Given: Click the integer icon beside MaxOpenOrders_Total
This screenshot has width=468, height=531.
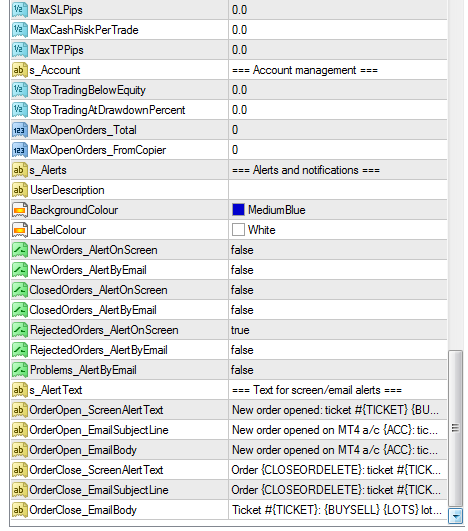Looking at the screenshot, I should tap(19, 130).
